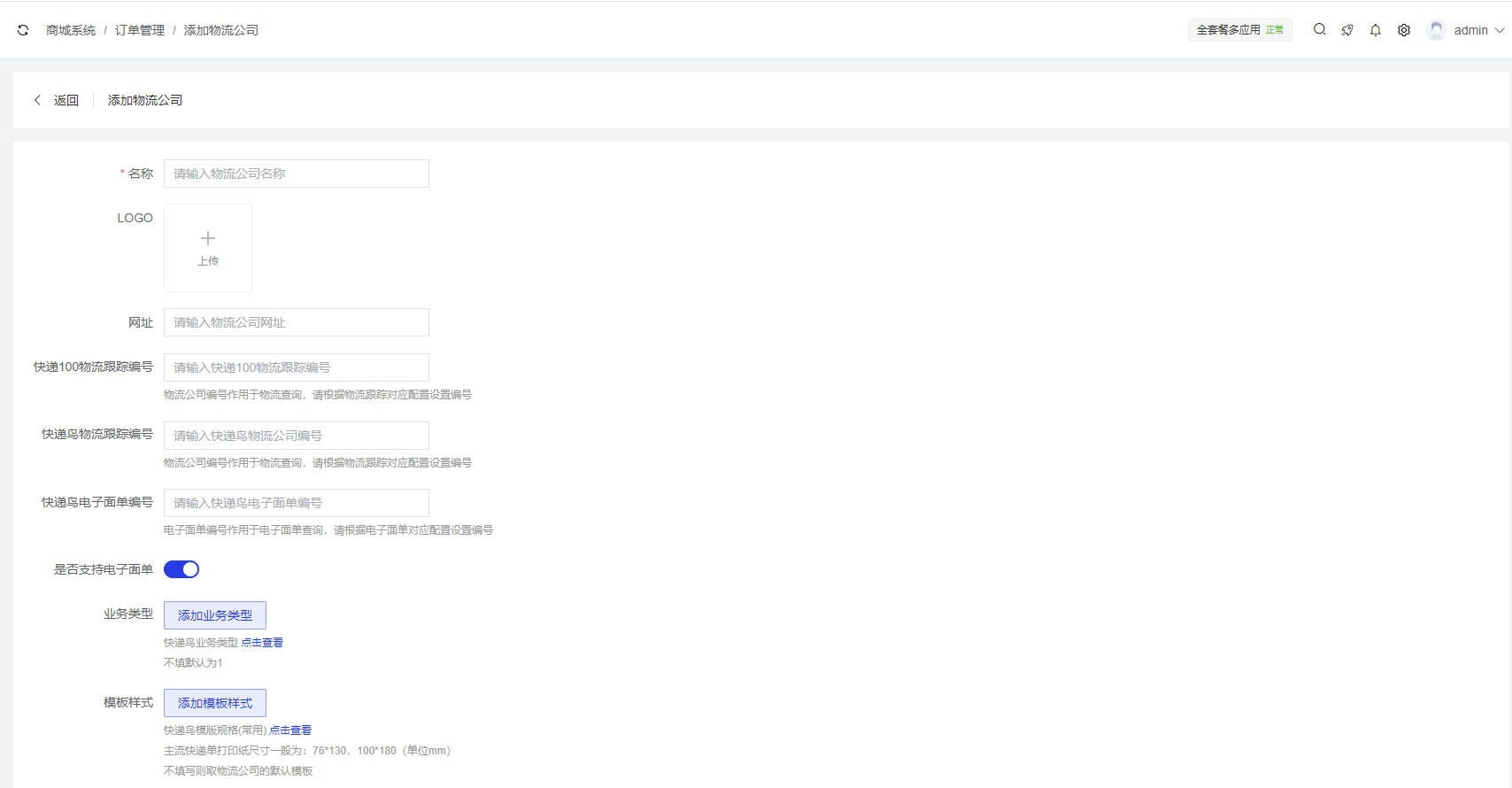Click the 添加模板样式 button
This screenshot has width=1512, height=788.
pos(215,703)
